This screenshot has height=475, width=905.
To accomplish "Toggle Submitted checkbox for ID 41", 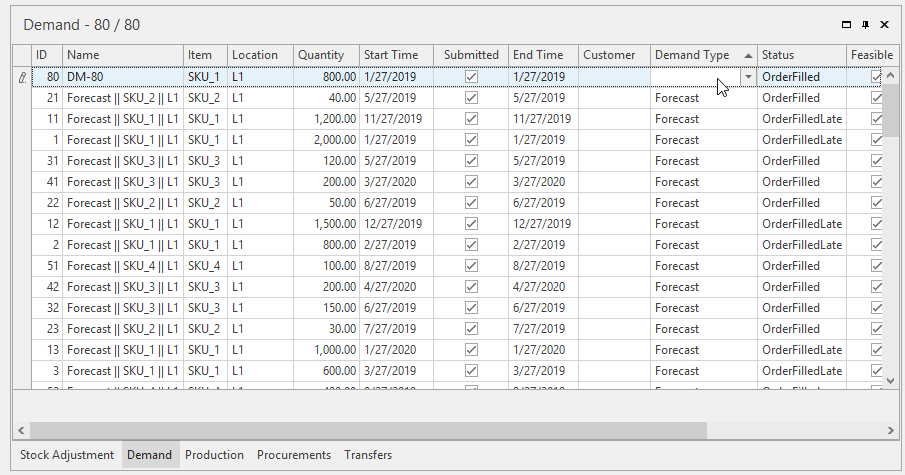I will click(x=472, y=182).
